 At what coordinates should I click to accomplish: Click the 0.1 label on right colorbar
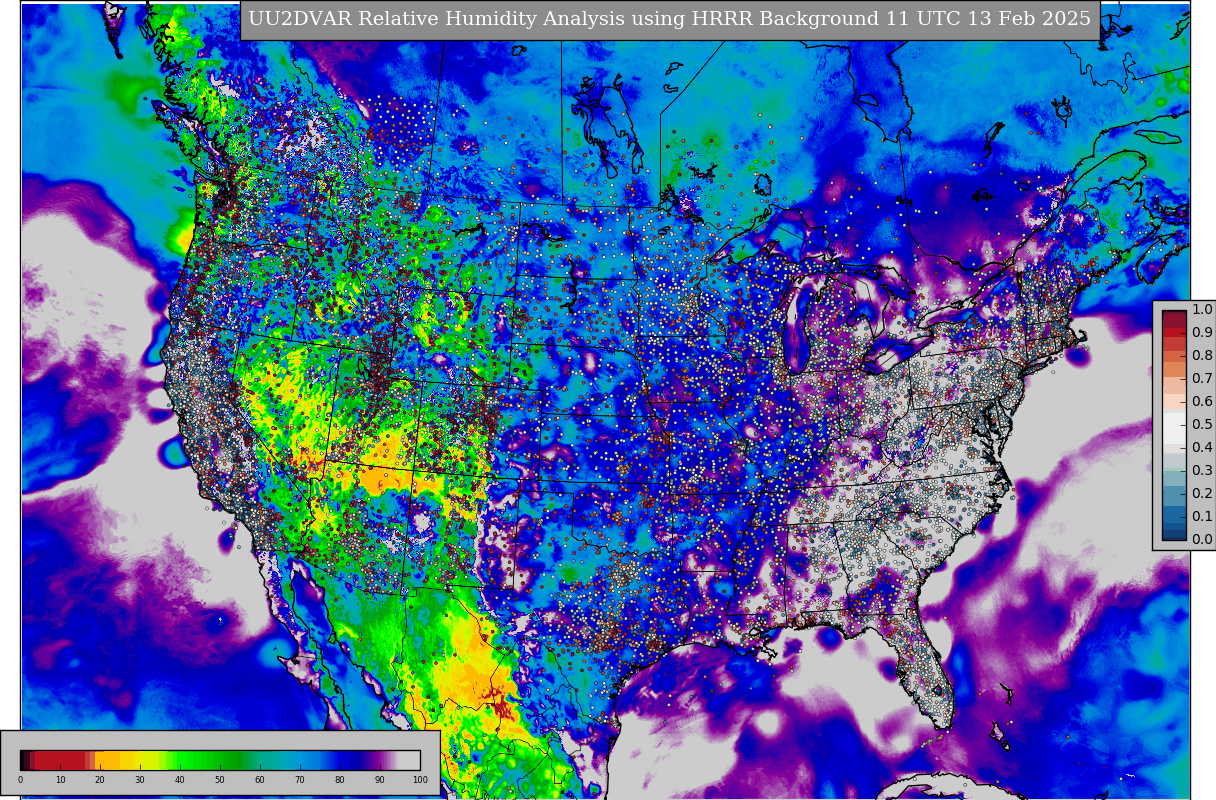[1202, 516]
